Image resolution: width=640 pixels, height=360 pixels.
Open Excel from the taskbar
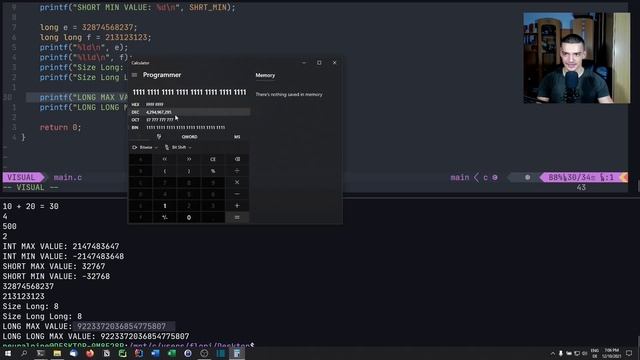[x=172, y=353]
